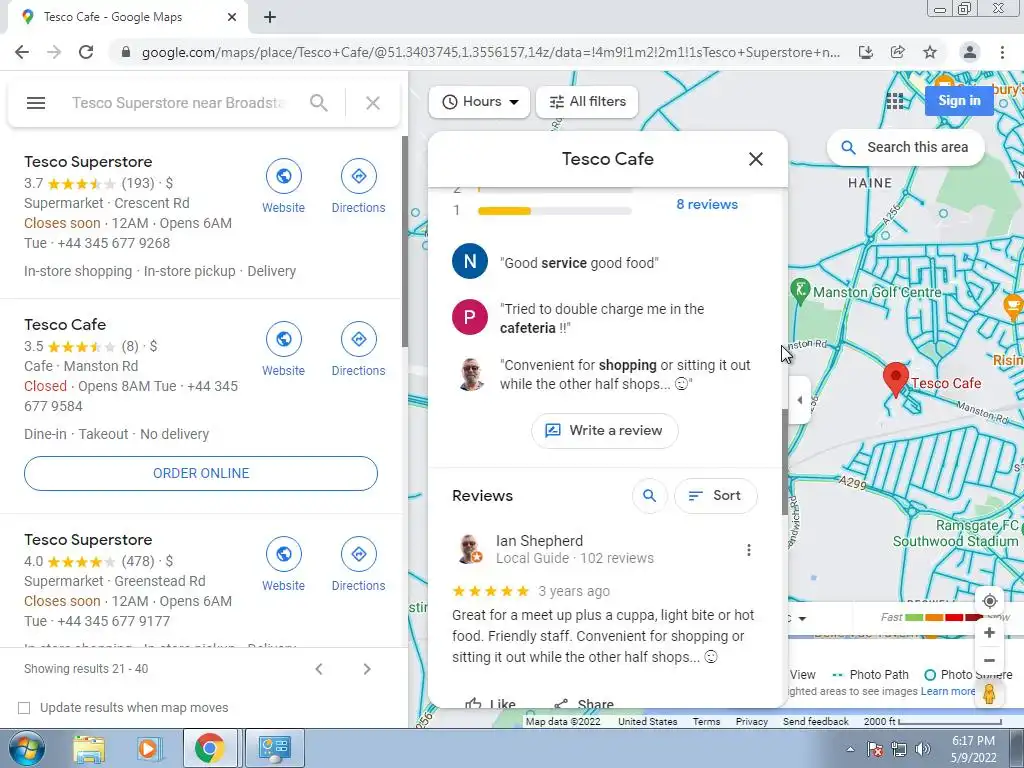The width and height of the screenshot is (1024, 768).
Task: Share this page from address bar
Action: 898,52
